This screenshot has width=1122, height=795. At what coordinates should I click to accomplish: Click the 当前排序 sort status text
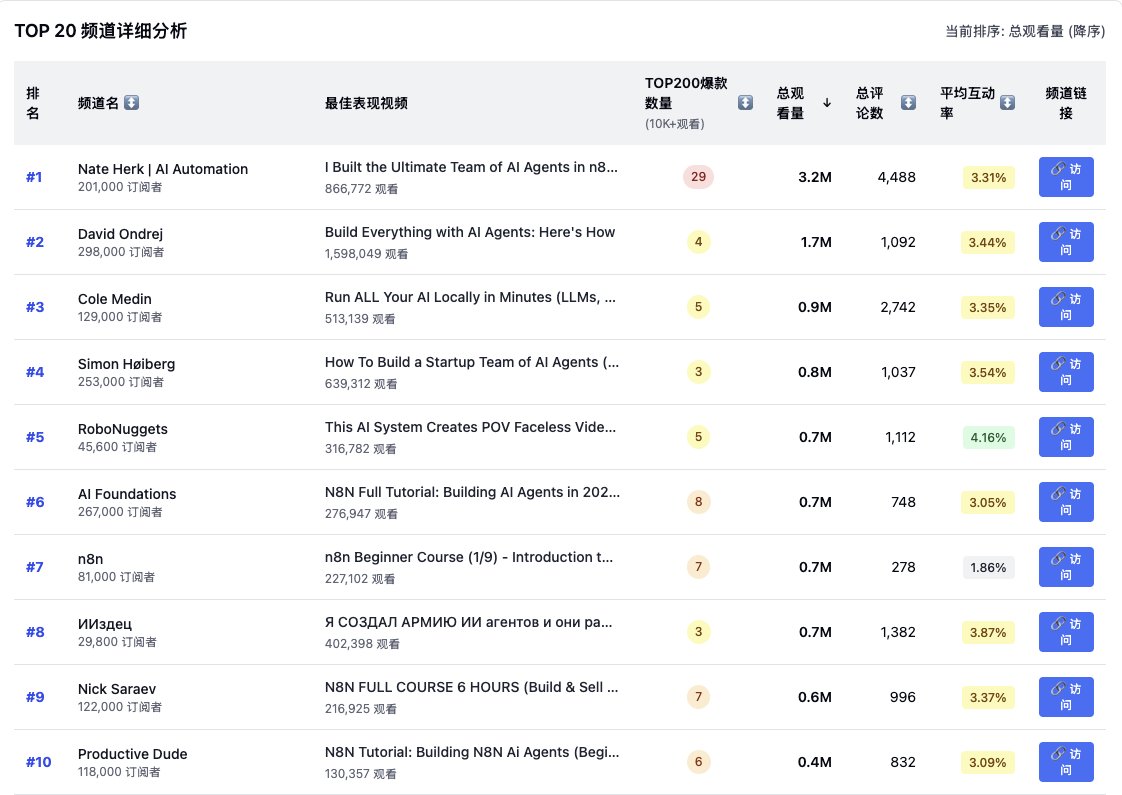1025,31
